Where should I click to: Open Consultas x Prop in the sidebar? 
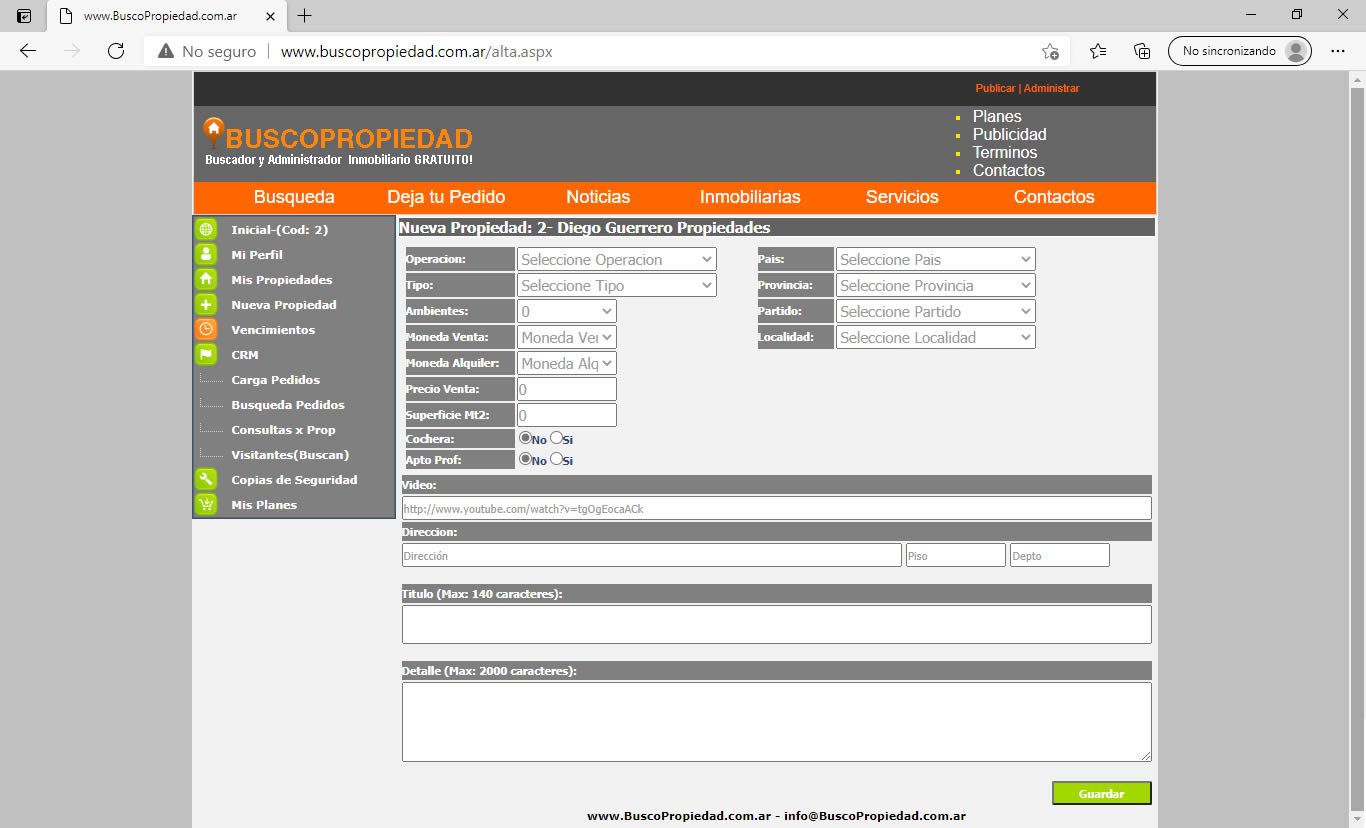pyautogui.click(x=283, y=430)
